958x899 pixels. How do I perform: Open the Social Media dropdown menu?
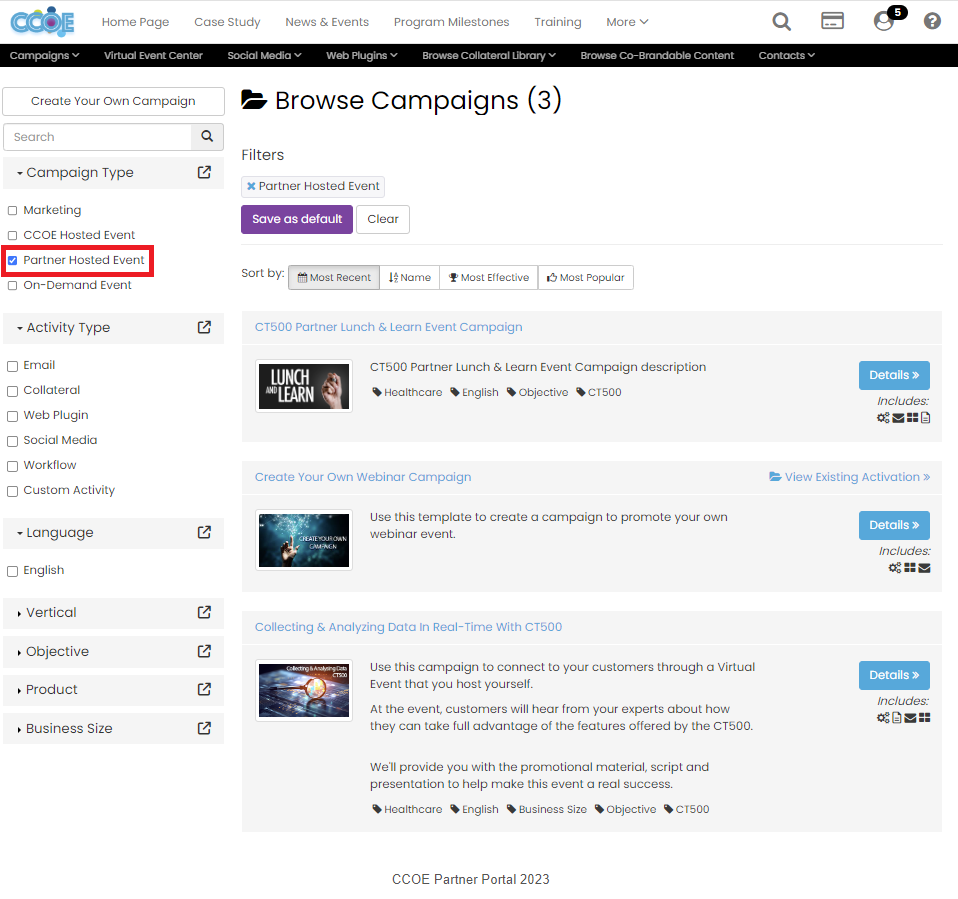click(264, 55)
